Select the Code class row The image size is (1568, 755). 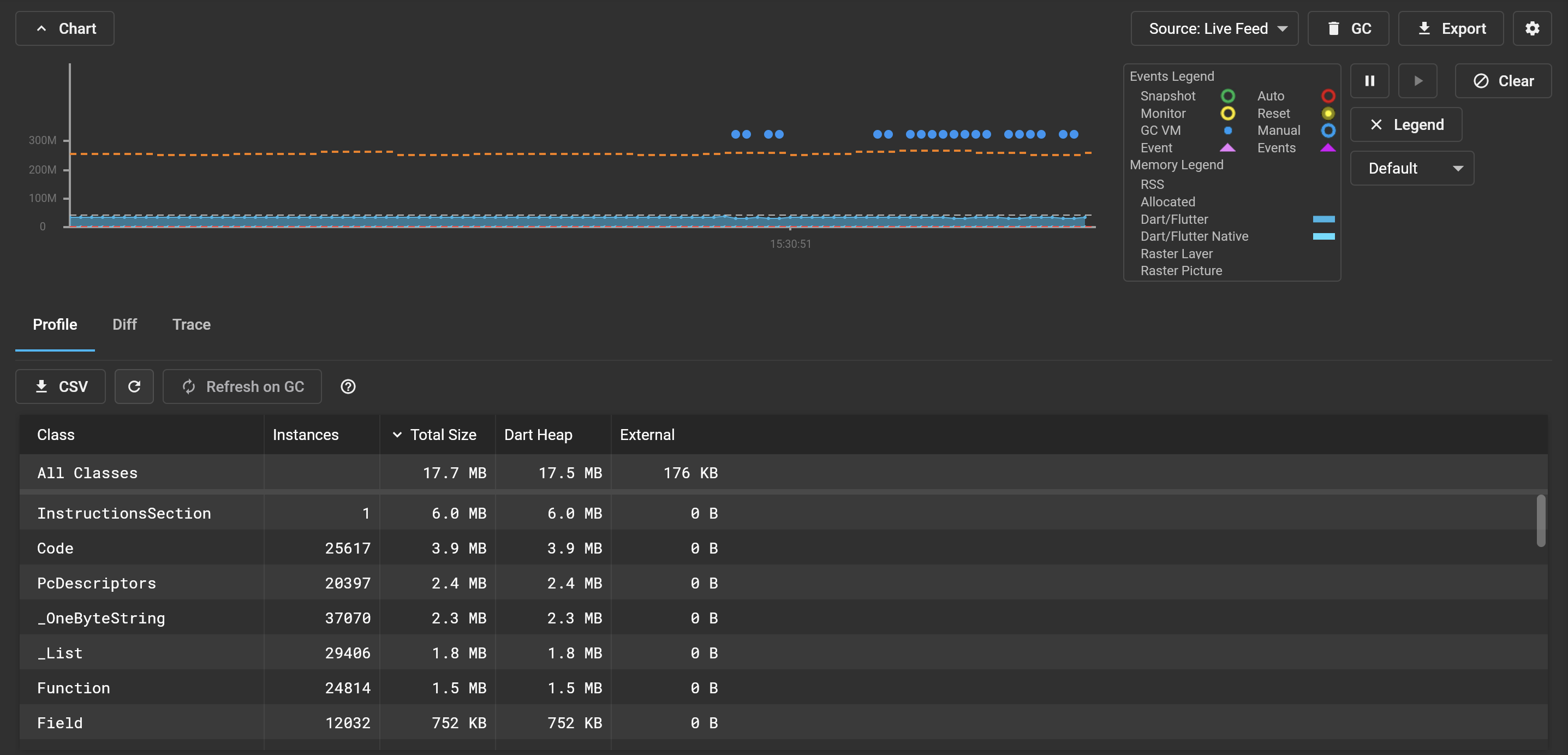click(783, 548)
